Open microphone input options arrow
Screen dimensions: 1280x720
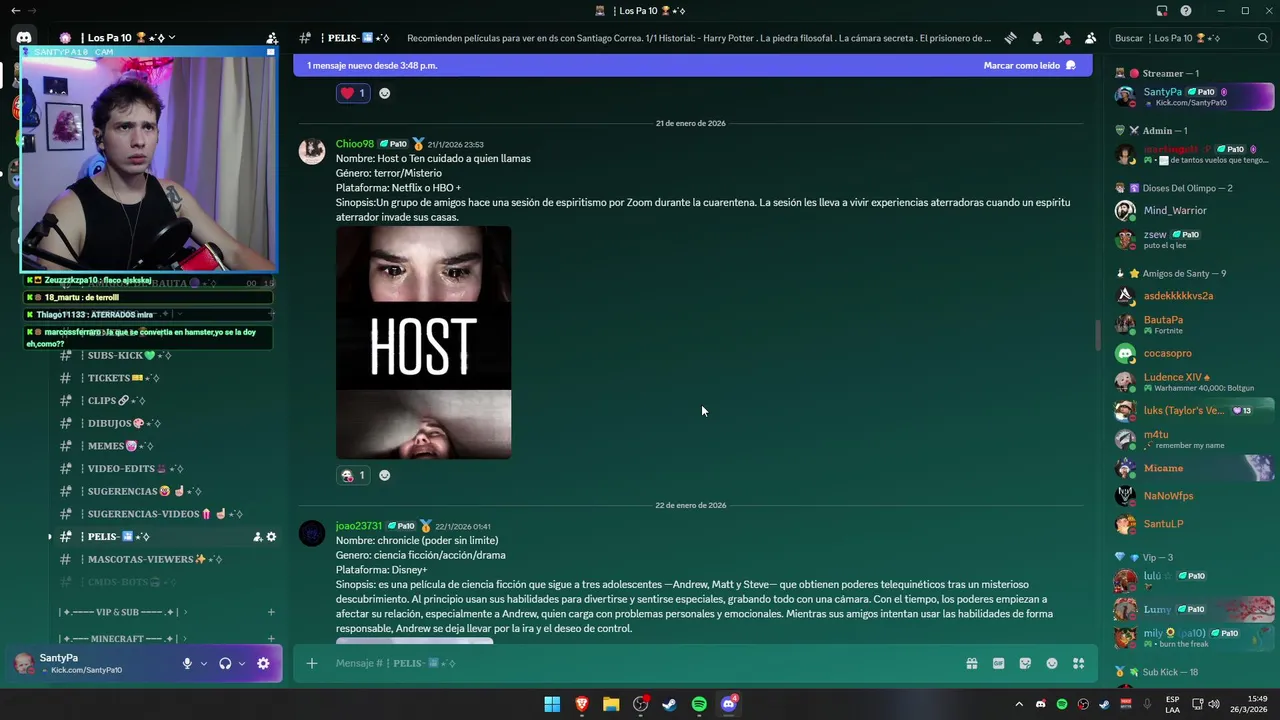(x=204, y=663)
